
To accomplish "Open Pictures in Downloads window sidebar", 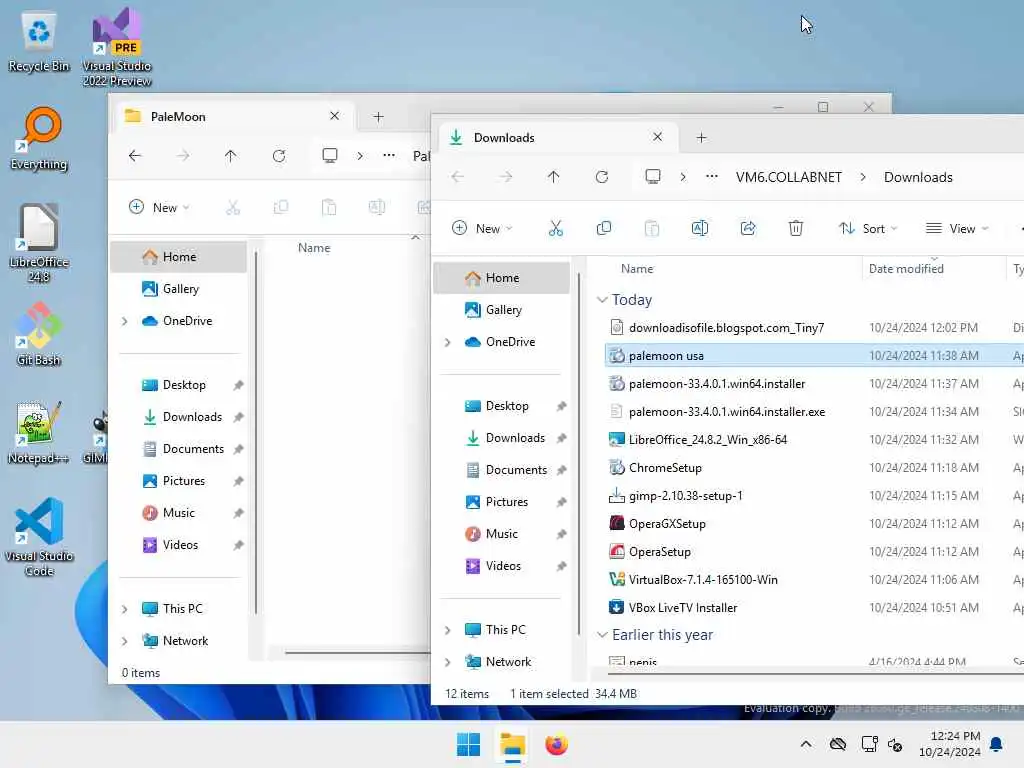I will click(x=502, y=502).
